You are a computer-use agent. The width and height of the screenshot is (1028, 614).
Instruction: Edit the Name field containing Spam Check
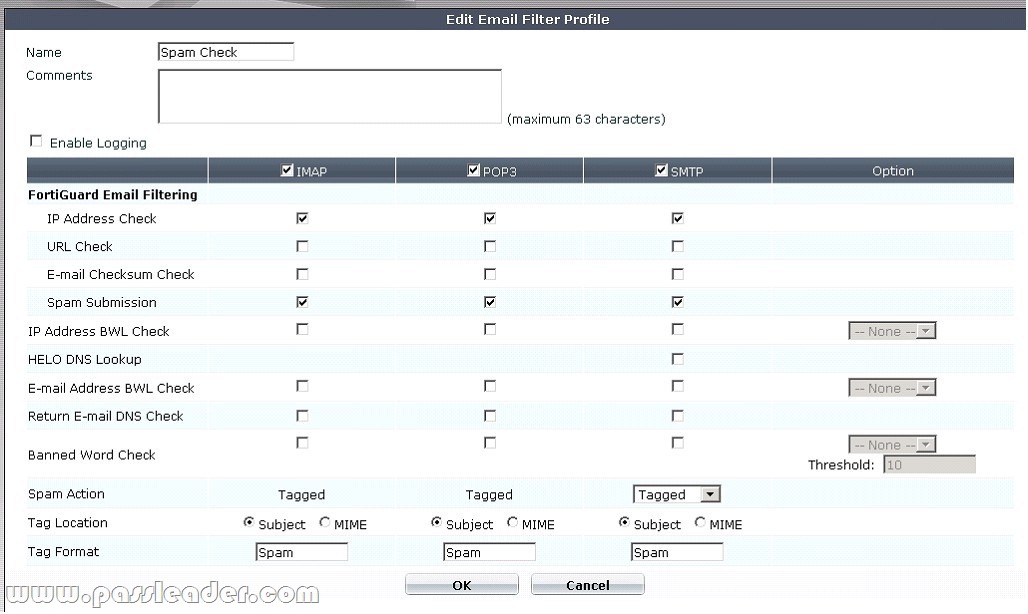click(226, 52)
